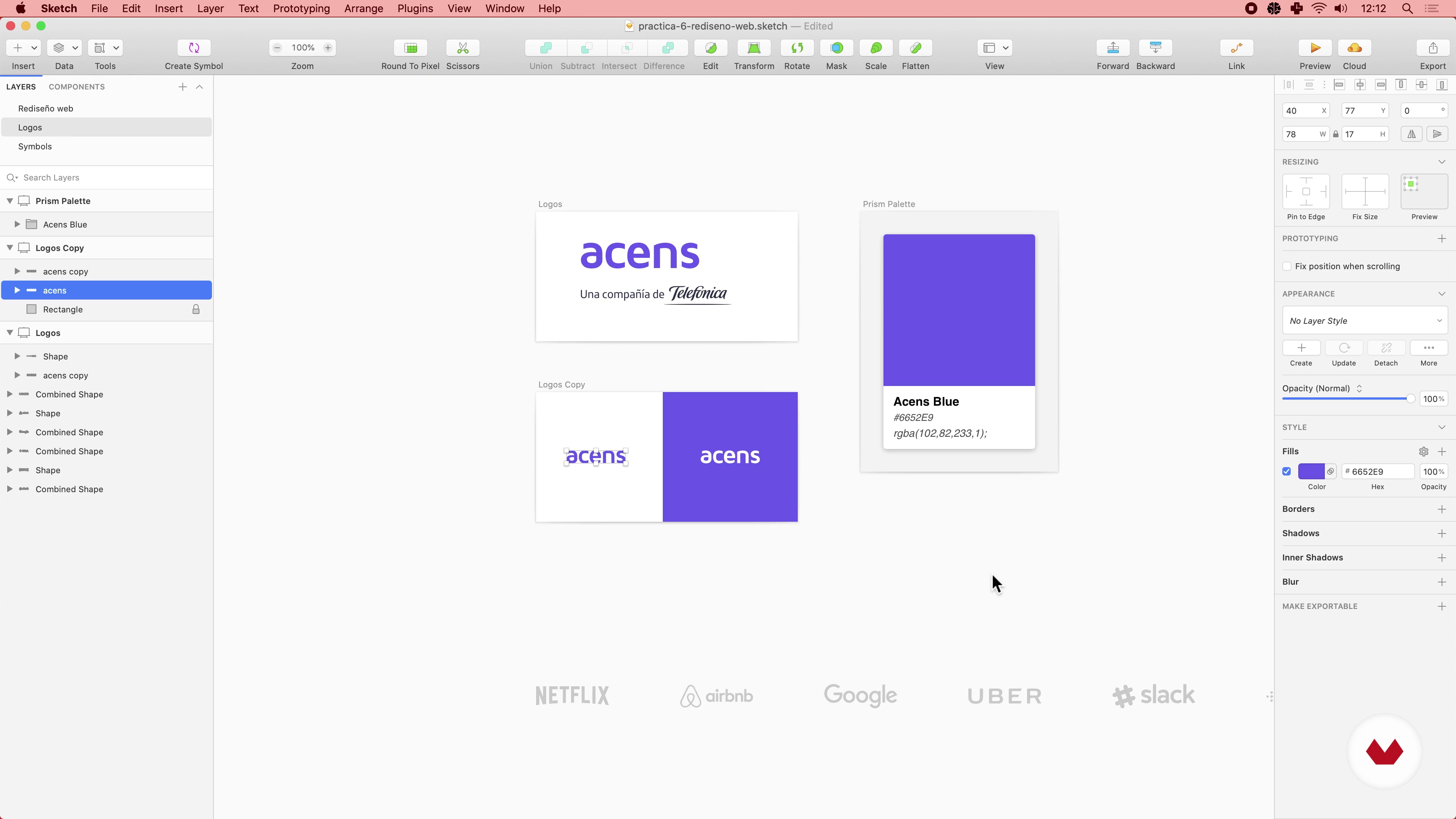The height and width of the screenshot is (819, 1456).
Task: Open the Edit shape tool
Action: (711, 48)
